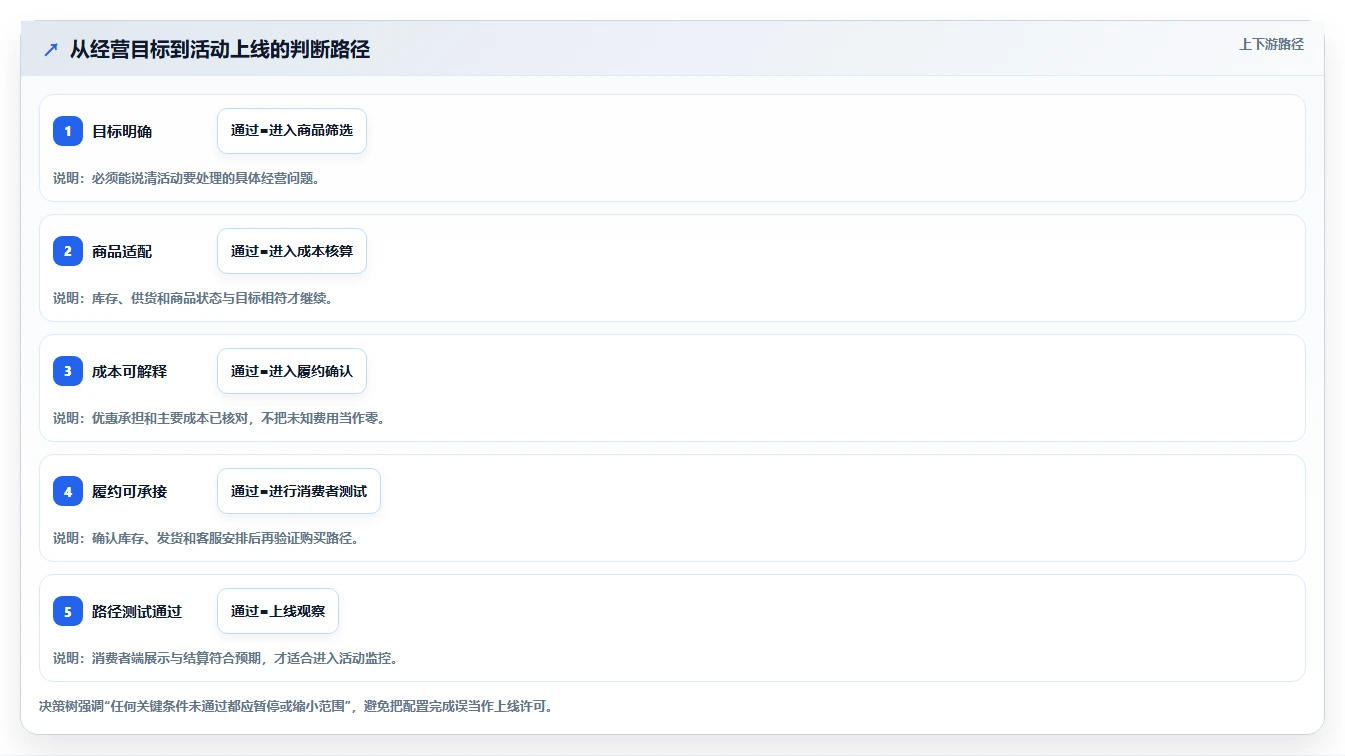This screenshot has width=1345, height=756.
Task: Click the description 必须能说清活动要处理的具体经营问题
Action: click(x=186, y=178)
